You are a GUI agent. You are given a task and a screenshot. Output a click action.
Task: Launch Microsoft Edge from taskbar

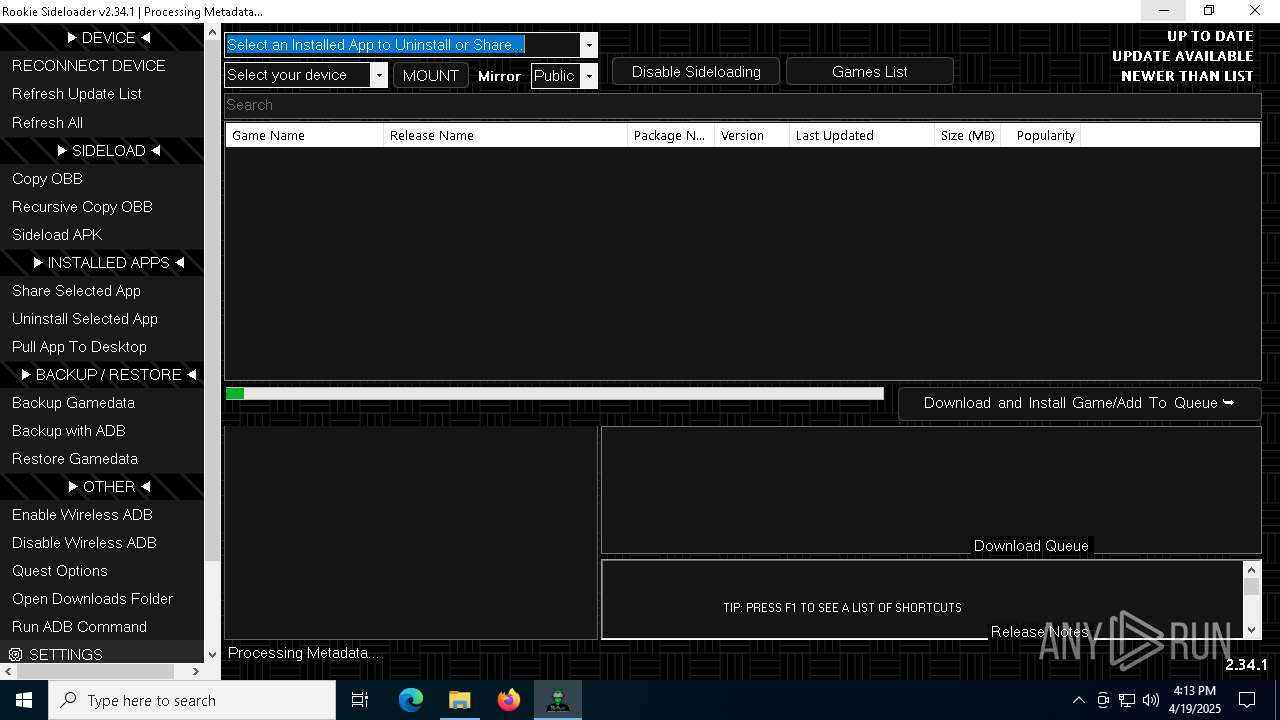click(x=411, y=700)
